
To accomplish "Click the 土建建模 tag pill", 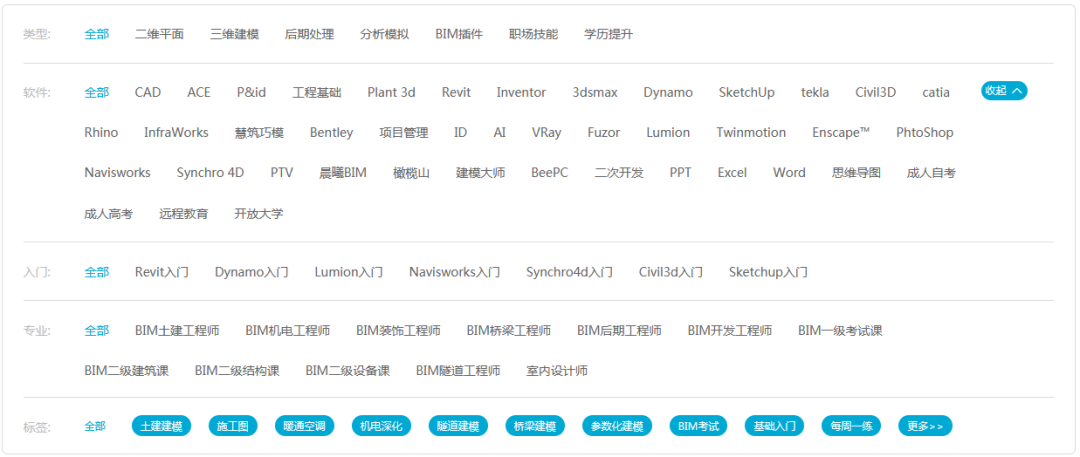I will pyautogui.click(x=161, y=426).
